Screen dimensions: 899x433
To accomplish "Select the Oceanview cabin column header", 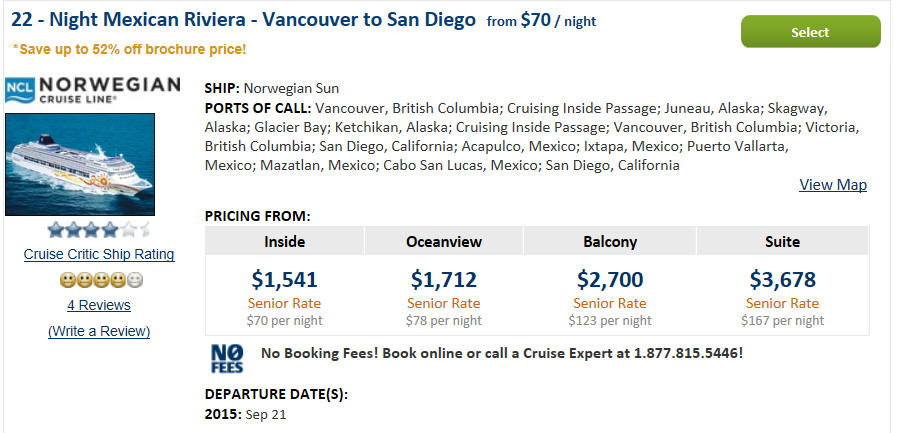I will pyautogui.click(x=444, y=241).
